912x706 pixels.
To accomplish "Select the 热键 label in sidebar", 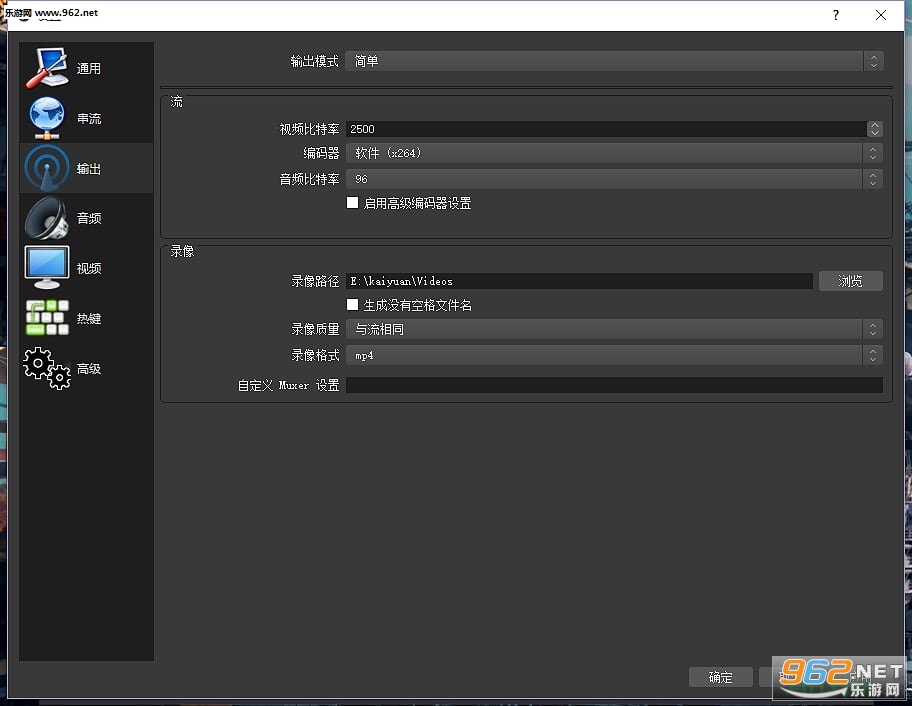I will coord(89,319).
